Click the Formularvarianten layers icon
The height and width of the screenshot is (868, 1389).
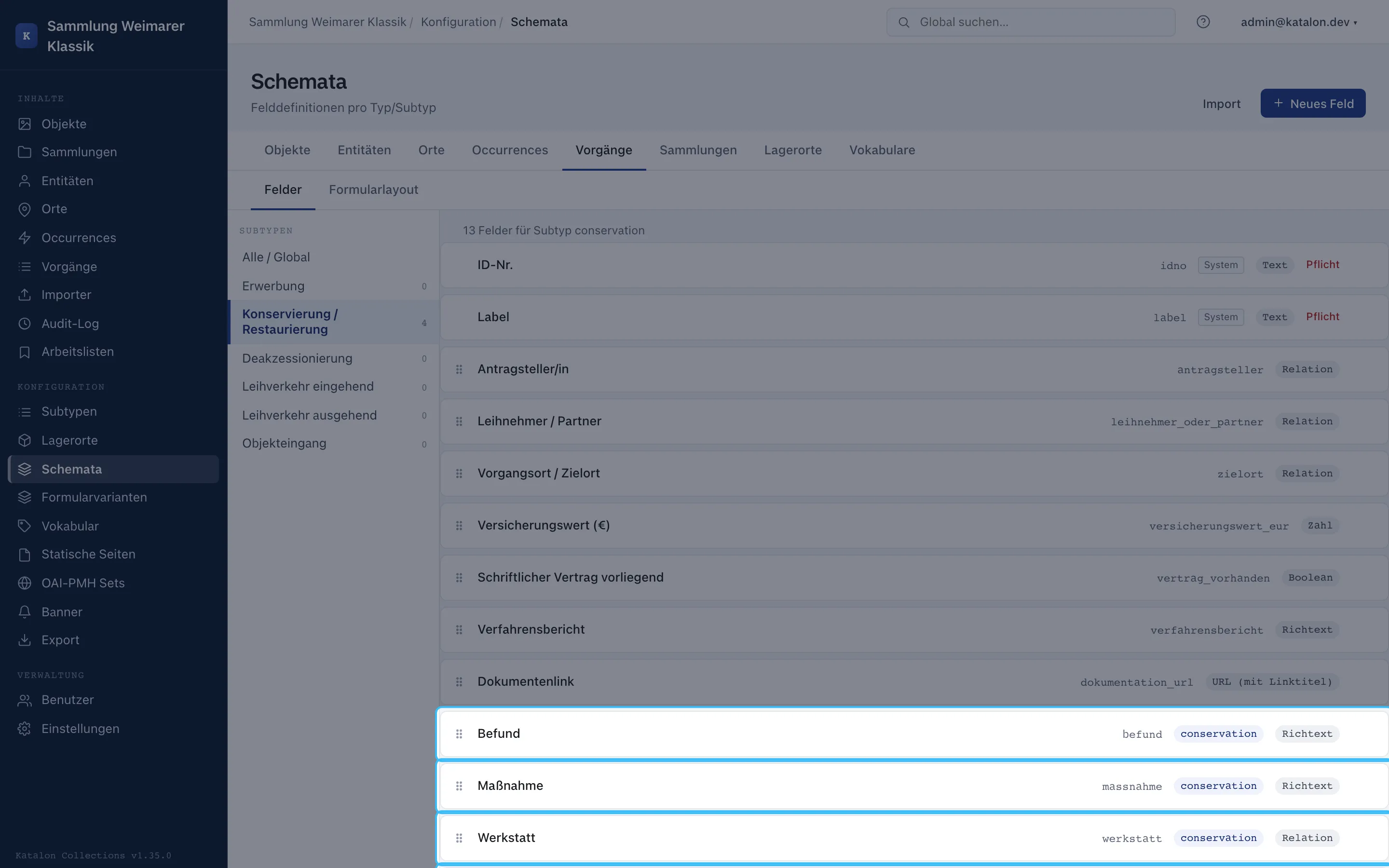(x=24, y=497)
